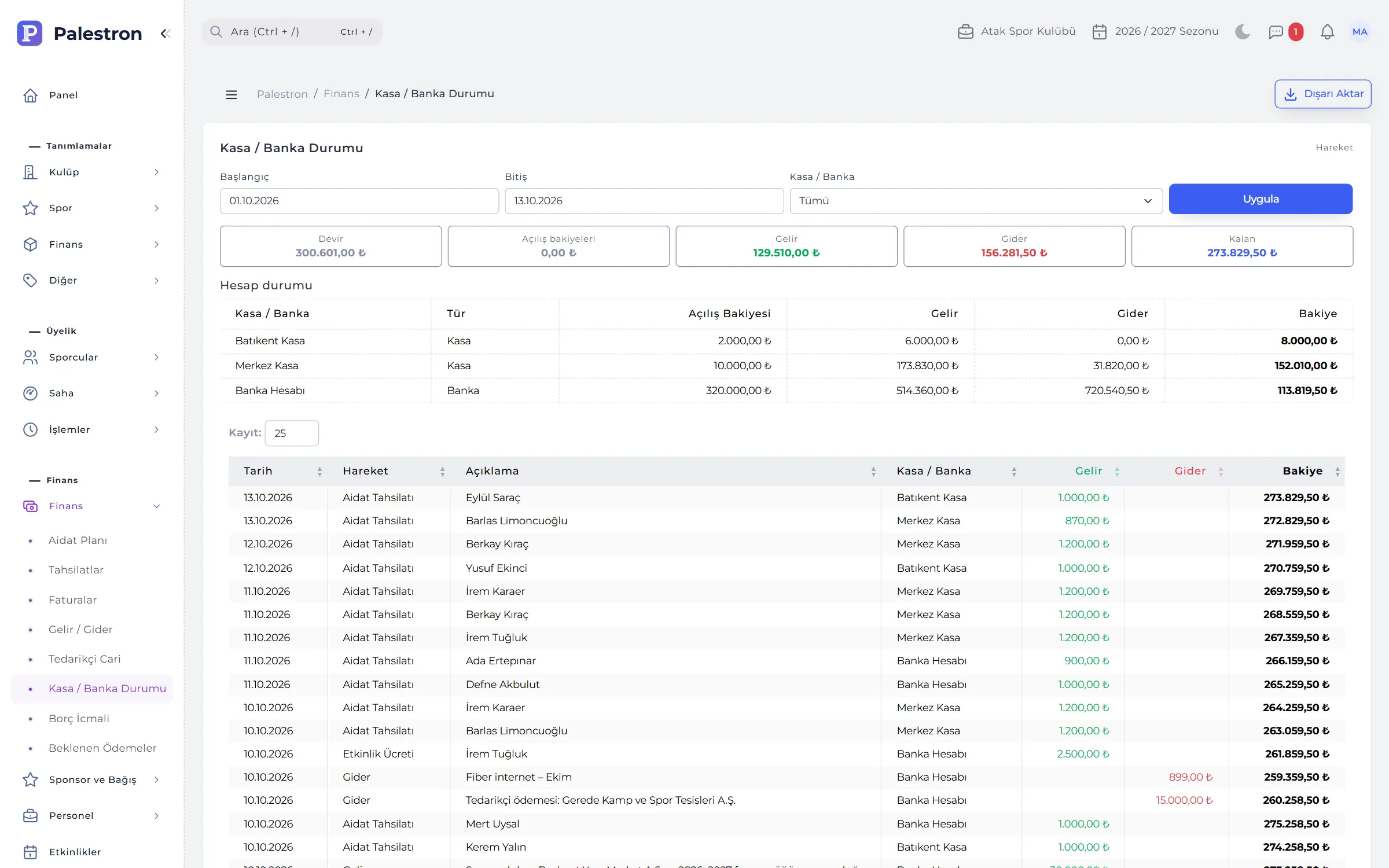Click the Finans breadcrumb link

pos(341,94)
